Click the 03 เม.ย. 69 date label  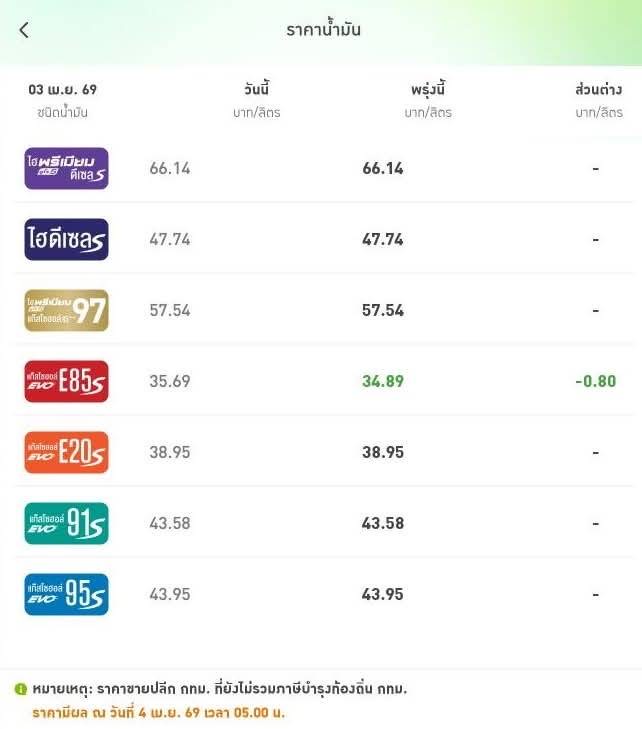(x=62, y=89)
